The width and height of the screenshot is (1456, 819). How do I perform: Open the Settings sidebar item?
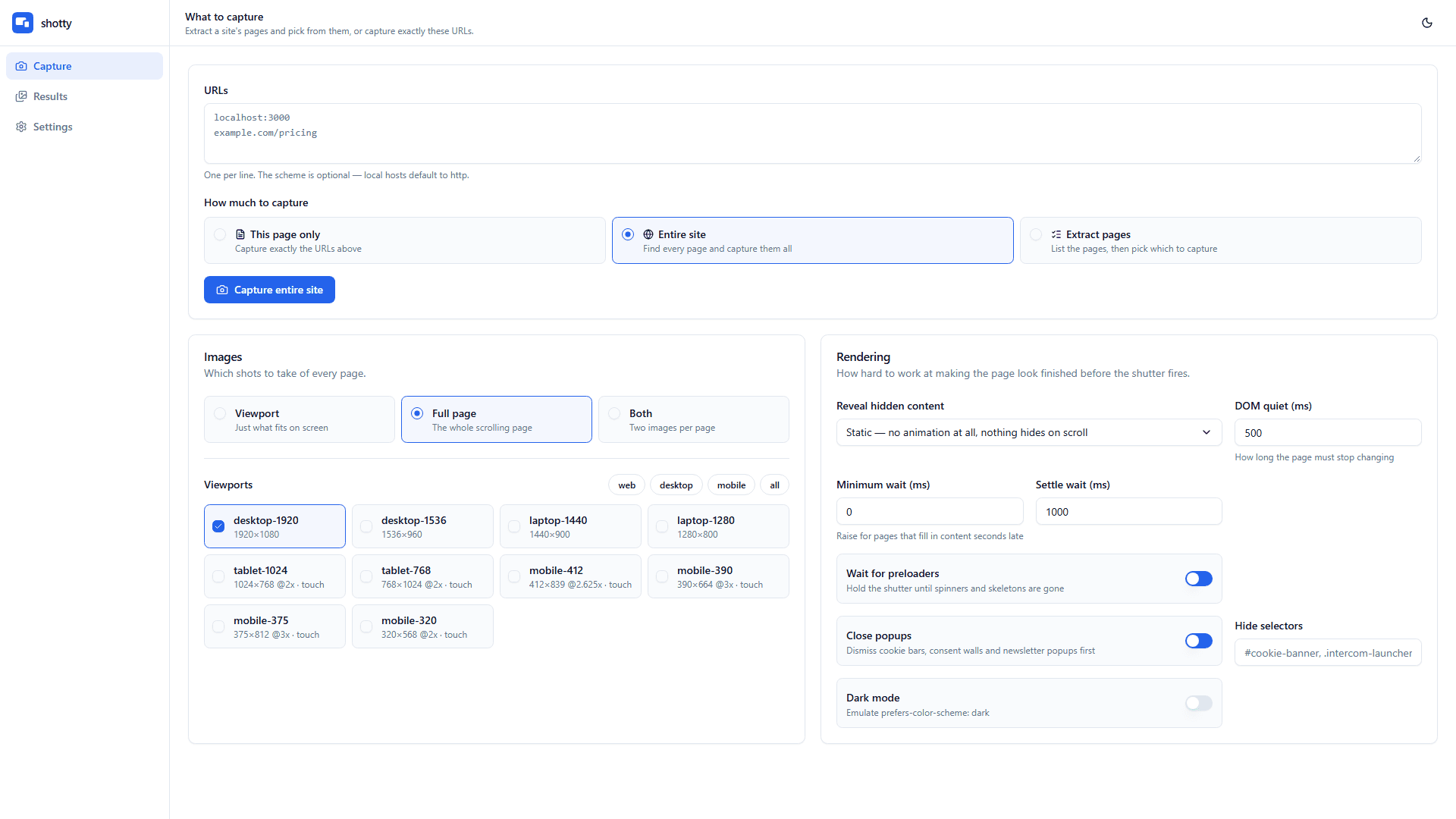coord(84,127)
